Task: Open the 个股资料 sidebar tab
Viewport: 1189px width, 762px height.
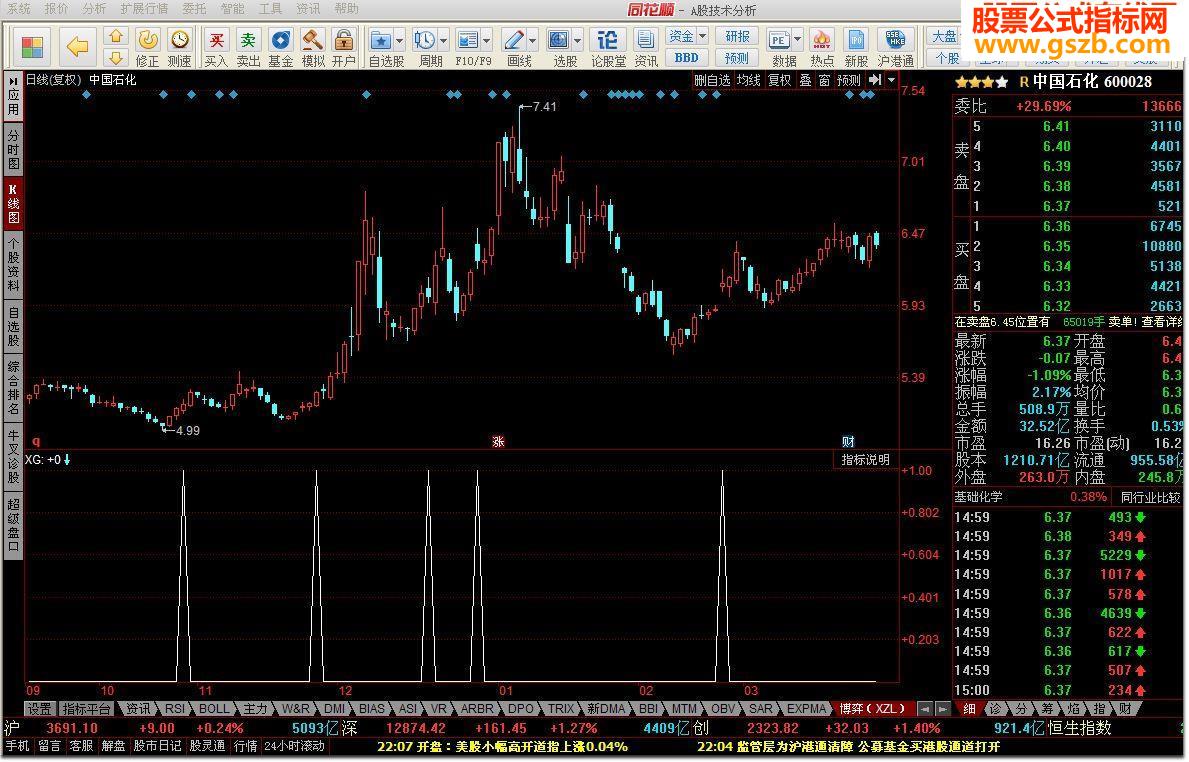Action: point(14,263)
